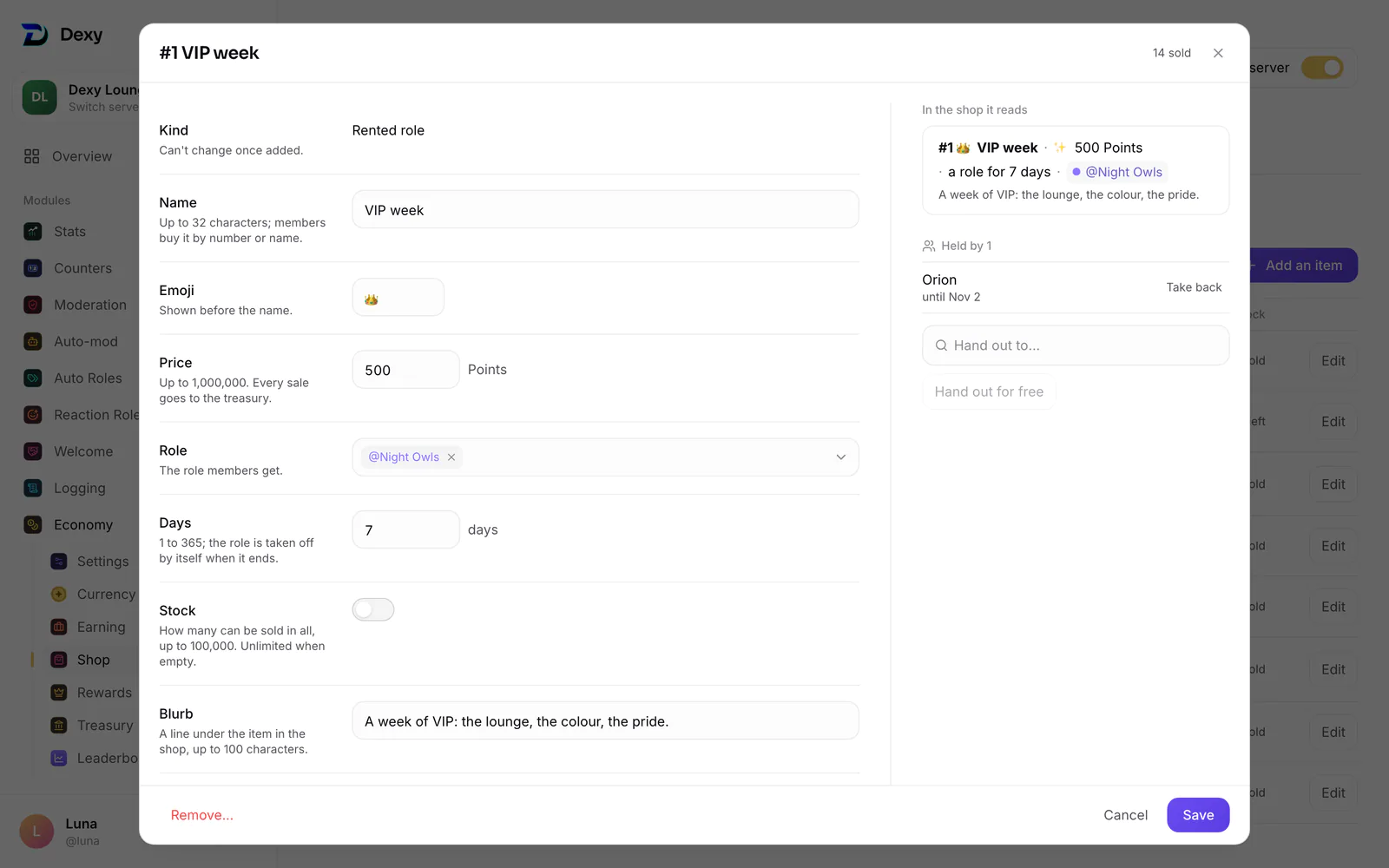Viewport: 1389px width, 868px height.
Task: Expand the Role dropdown chevron
Action: pyautogui.click(x=840, y=457)
